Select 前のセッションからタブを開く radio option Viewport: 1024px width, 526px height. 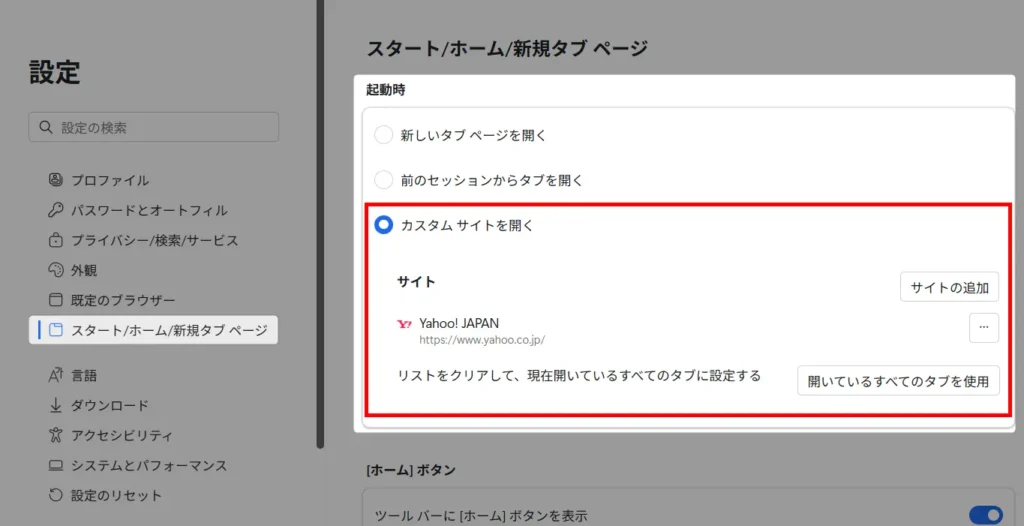tap(383, 180)
